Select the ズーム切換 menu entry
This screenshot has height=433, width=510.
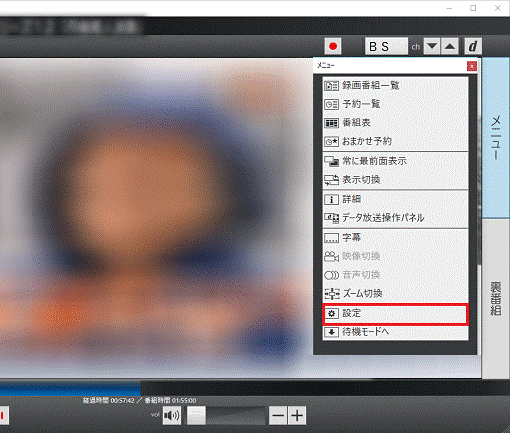(395, 294)
